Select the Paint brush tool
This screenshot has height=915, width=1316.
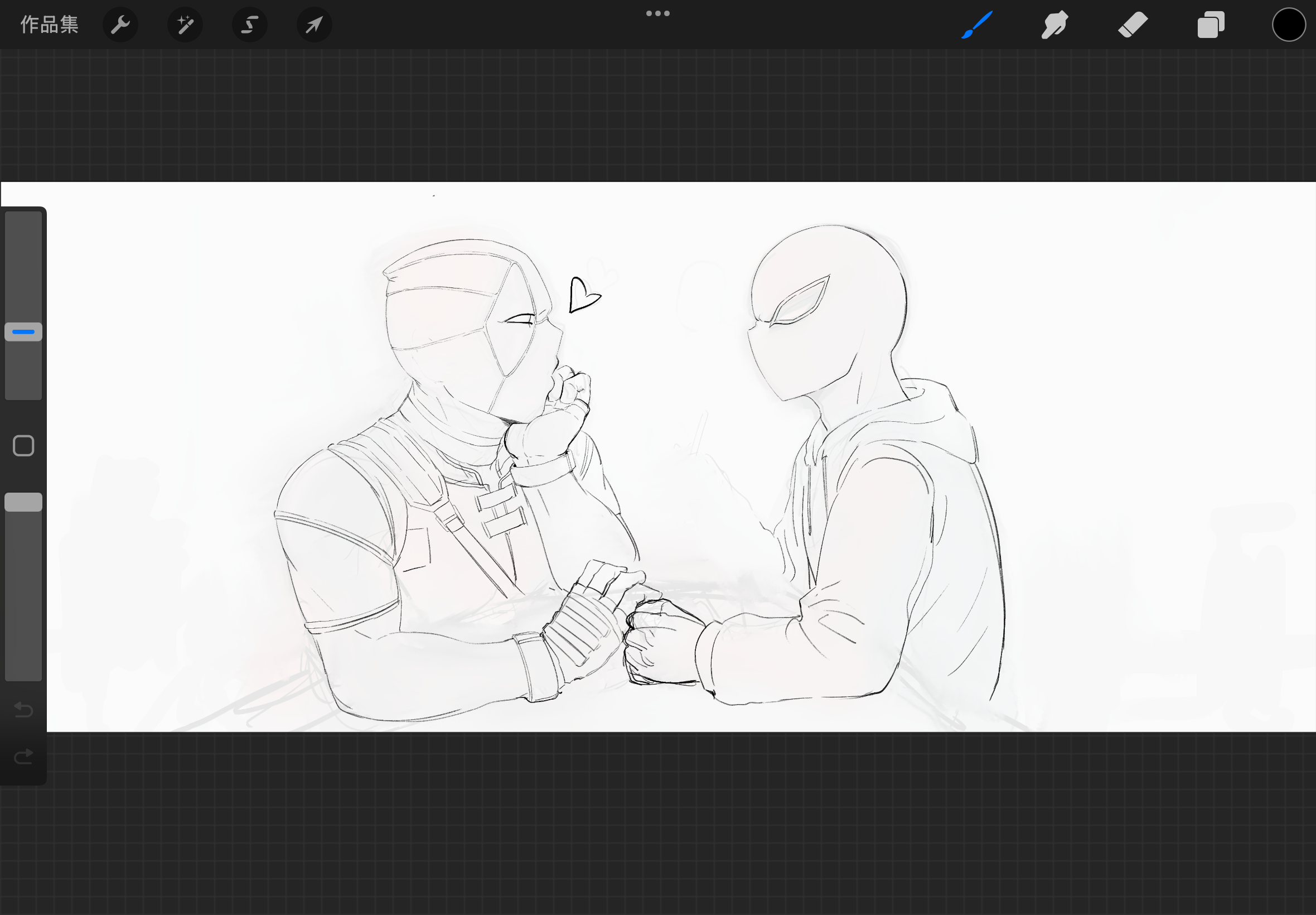977,25
